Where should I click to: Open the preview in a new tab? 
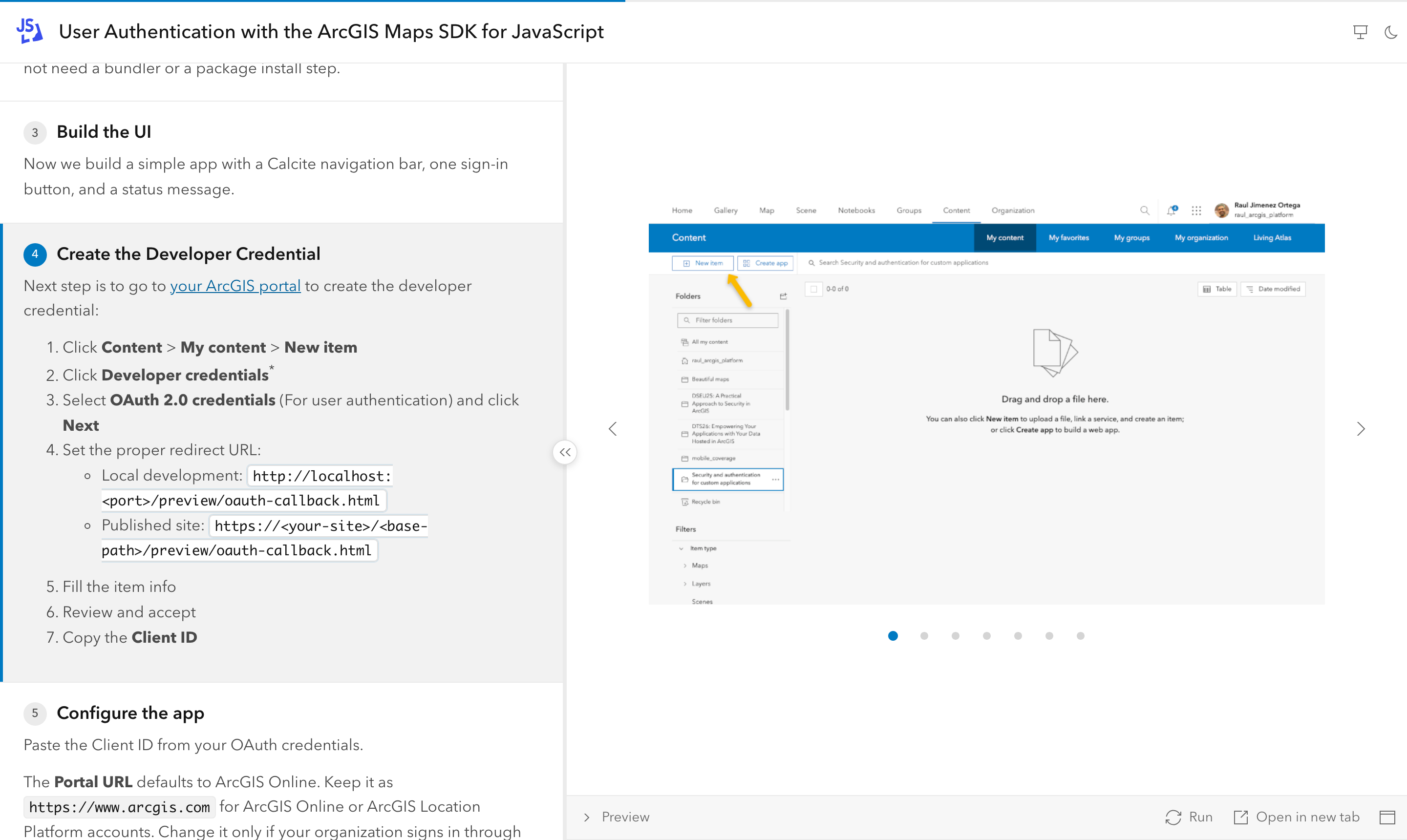click(x=1297, y=817)
